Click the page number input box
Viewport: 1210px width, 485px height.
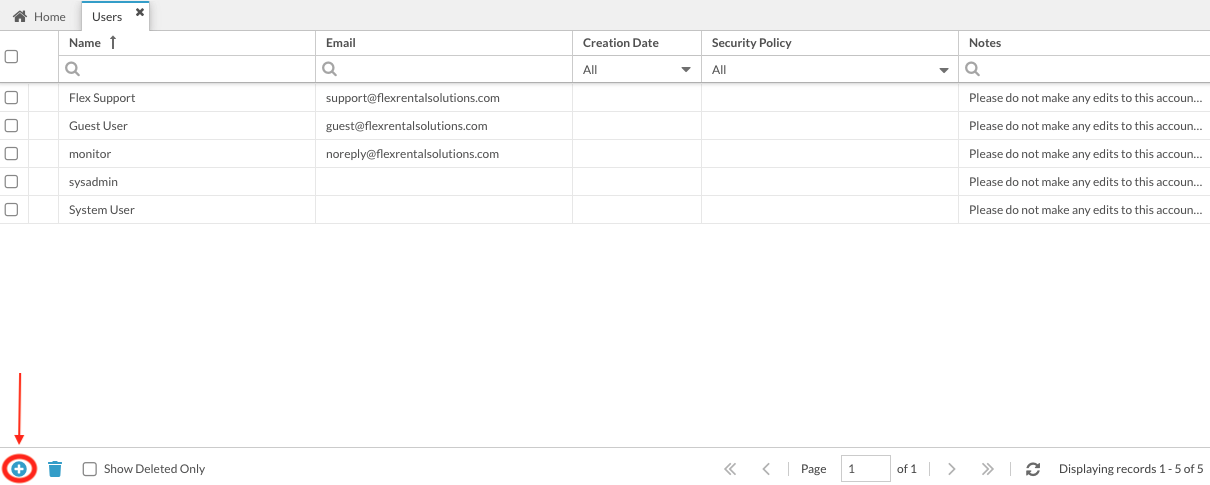click(x=865, y=469)
